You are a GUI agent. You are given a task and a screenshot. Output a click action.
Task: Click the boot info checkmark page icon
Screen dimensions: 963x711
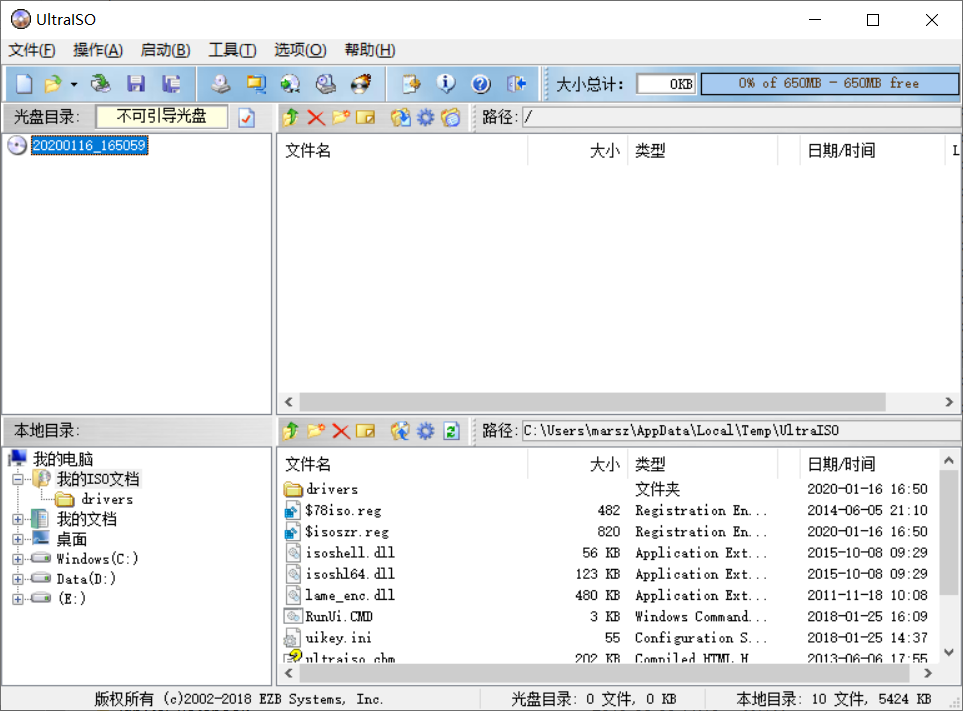[247, 117]
